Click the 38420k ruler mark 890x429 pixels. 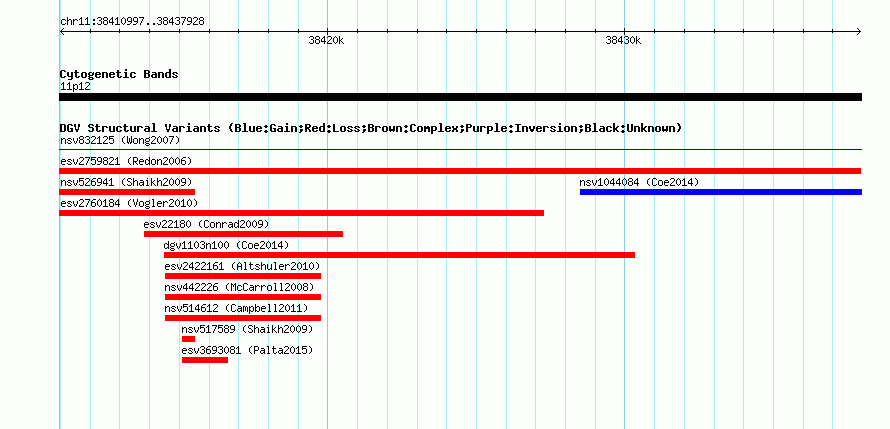326,40
